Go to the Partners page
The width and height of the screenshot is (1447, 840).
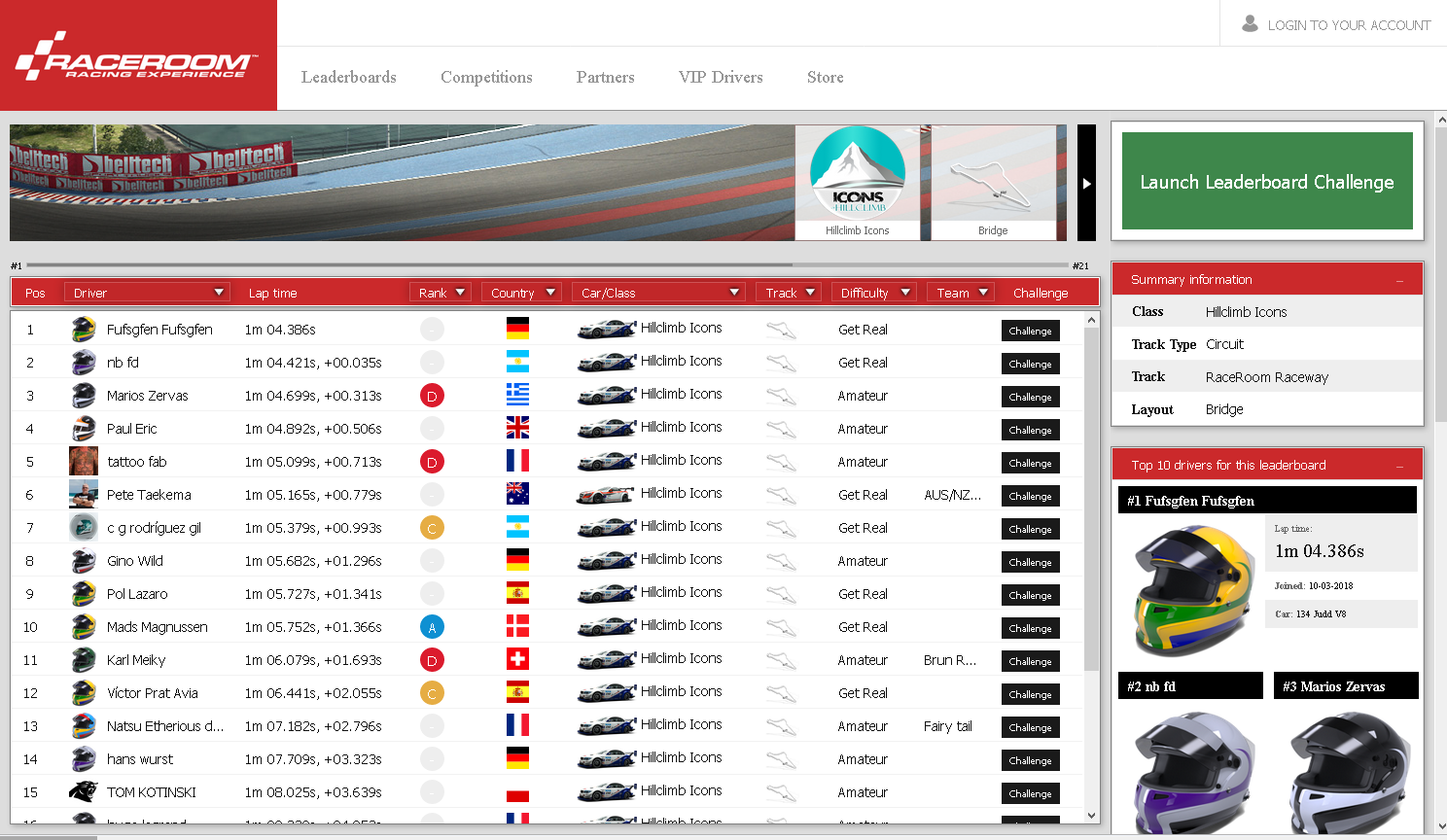click(x=605, y=78)
